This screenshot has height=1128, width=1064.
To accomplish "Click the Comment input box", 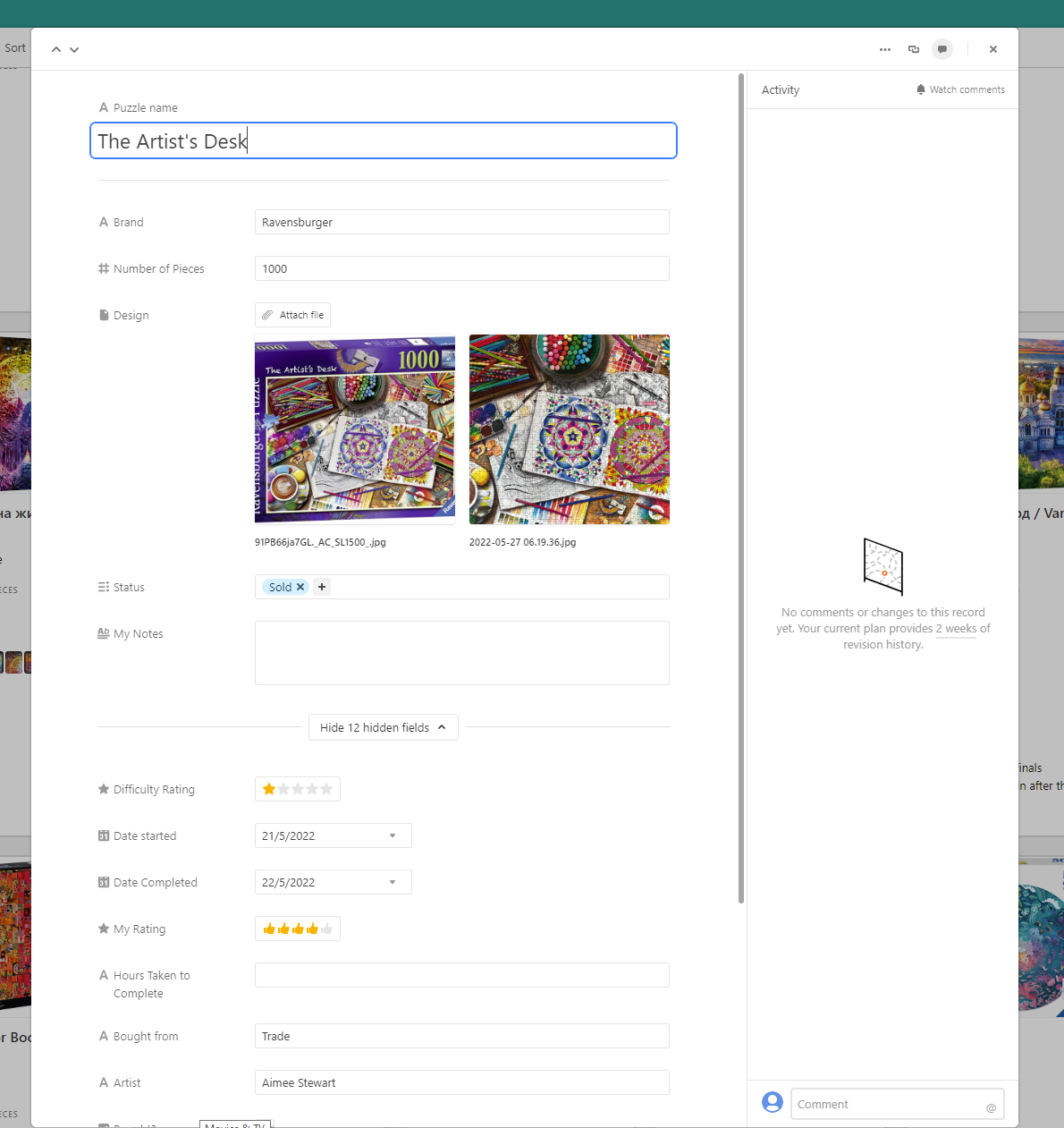I will (898, 1104).
